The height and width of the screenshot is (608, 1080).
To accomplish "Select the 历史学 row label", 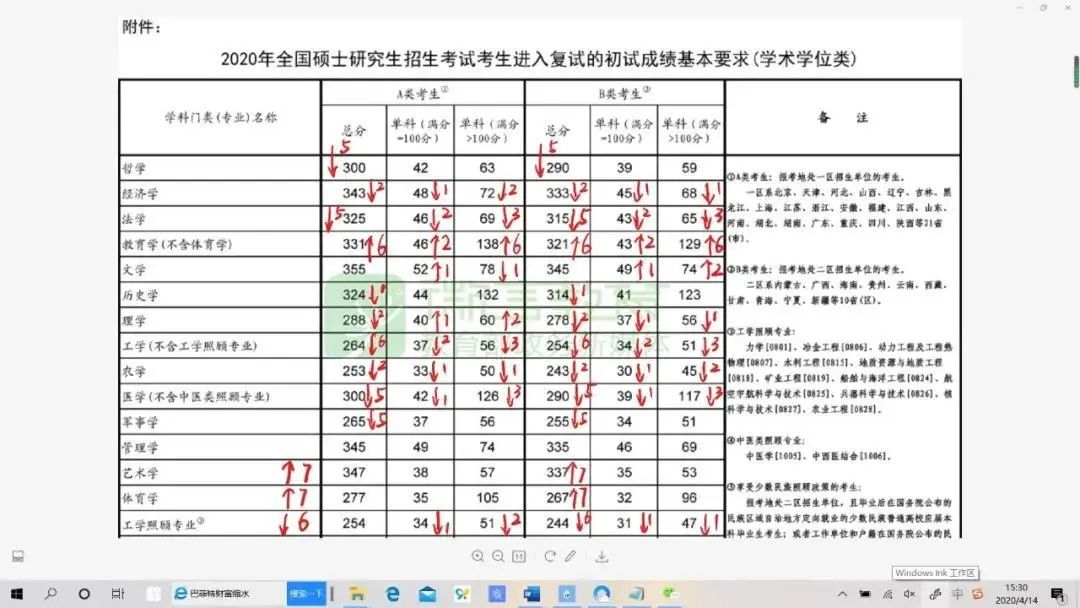I will [x=141, y=295].
